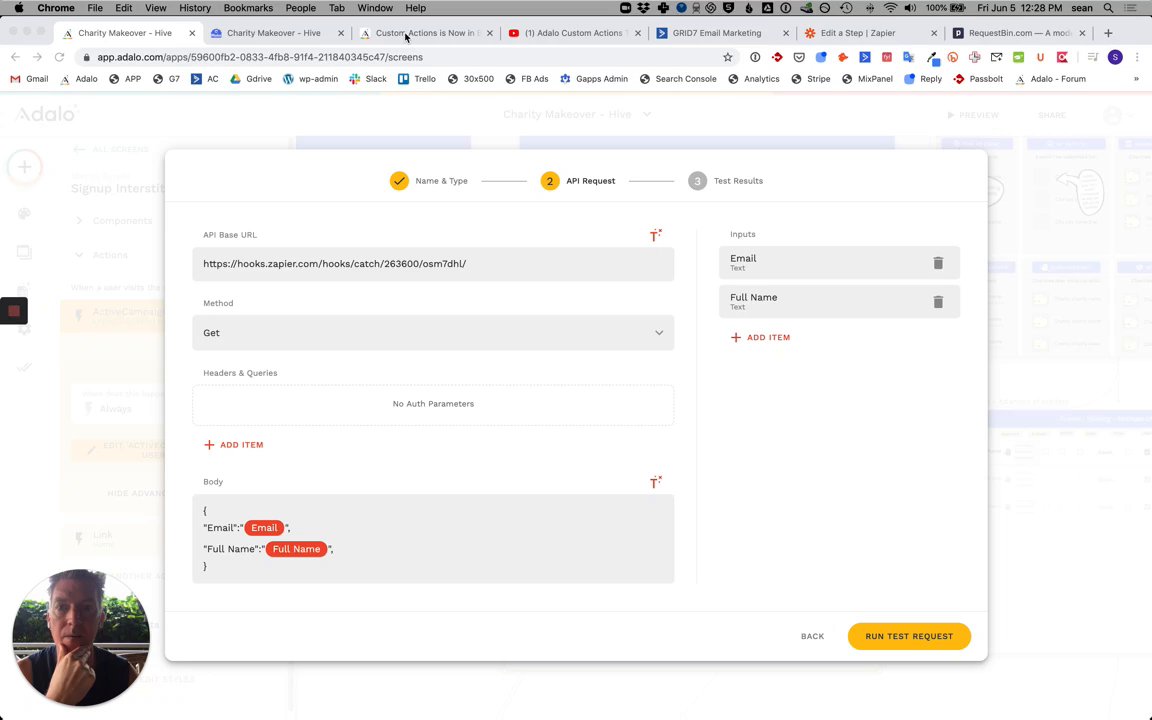Delete the Full Name input item

coord(938,302)
